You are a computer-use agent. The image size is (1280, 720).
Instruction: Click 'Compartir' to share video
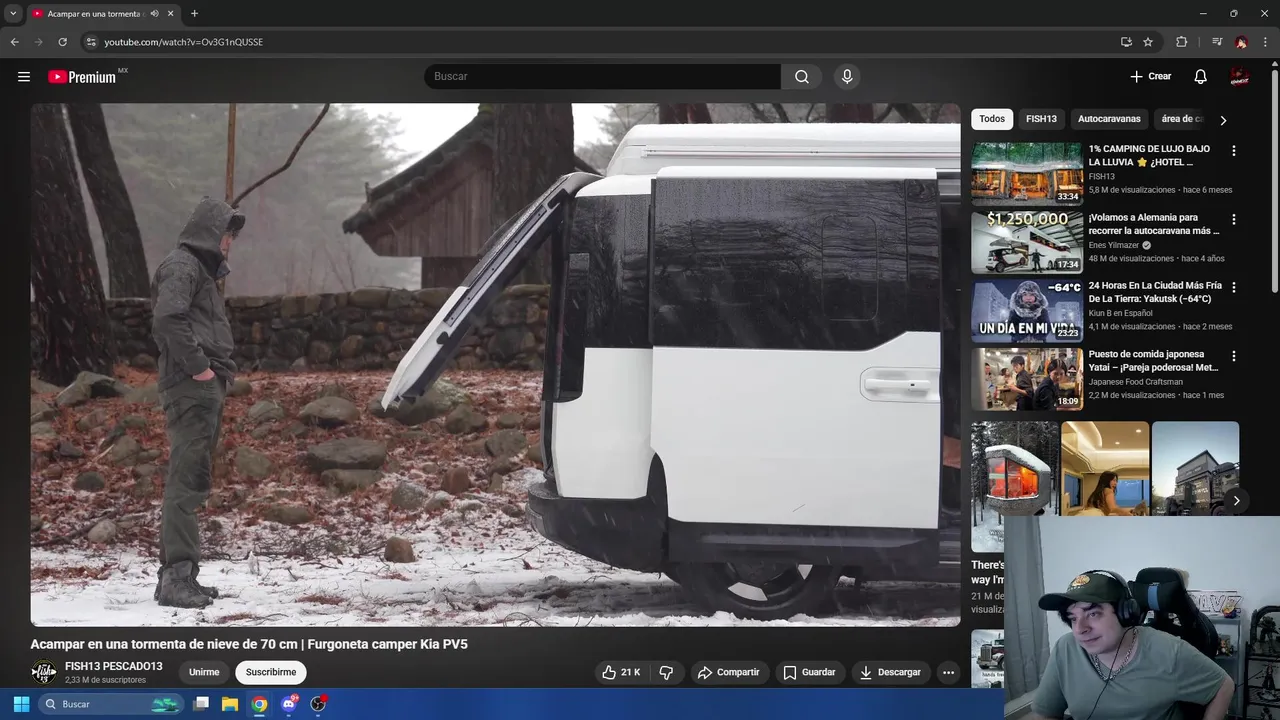coord(729,672)
